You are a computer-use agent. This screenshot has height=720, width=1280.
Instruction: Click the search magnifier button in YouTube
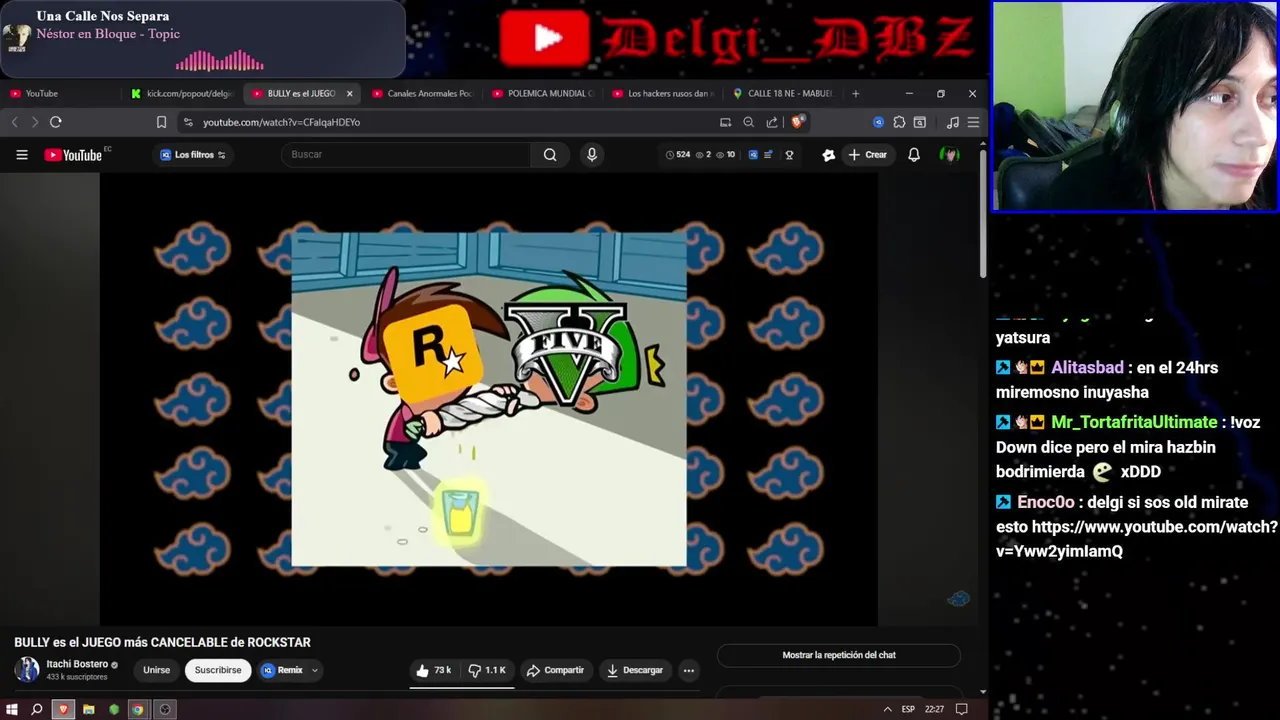pos(550,155)
